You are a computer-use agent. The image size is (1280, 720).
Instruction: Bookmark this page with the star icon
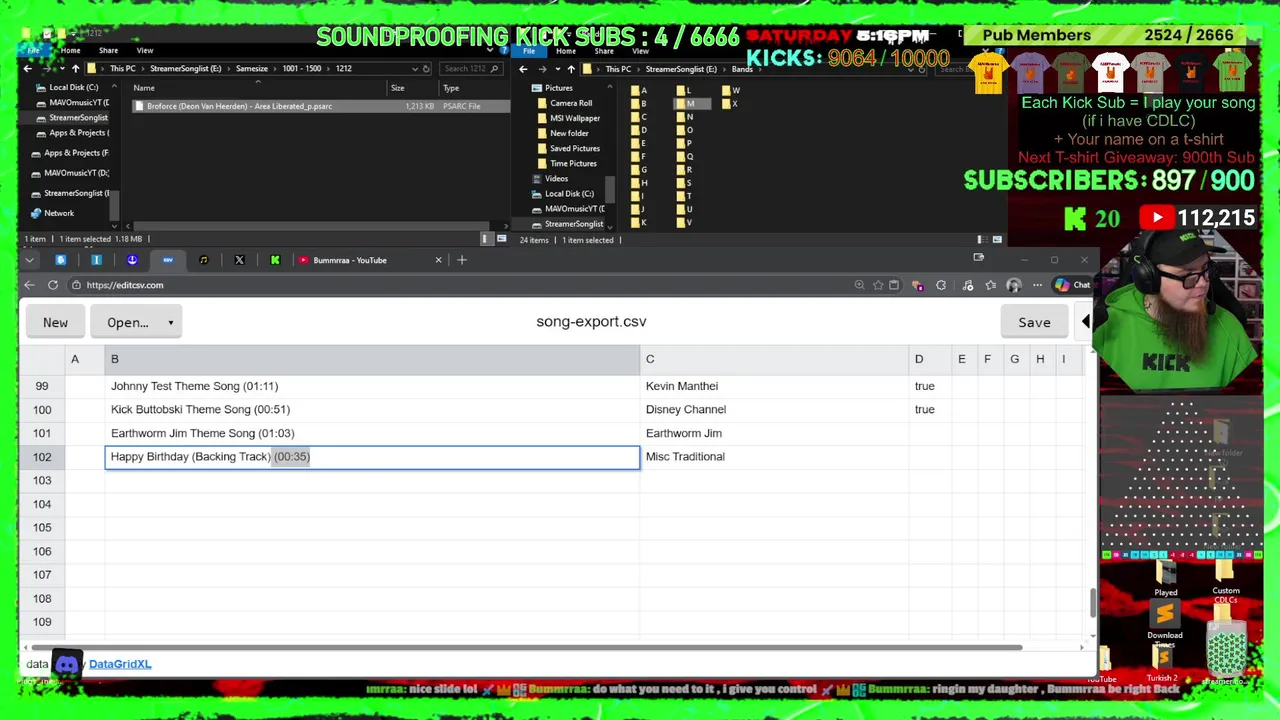pos(877,285)
